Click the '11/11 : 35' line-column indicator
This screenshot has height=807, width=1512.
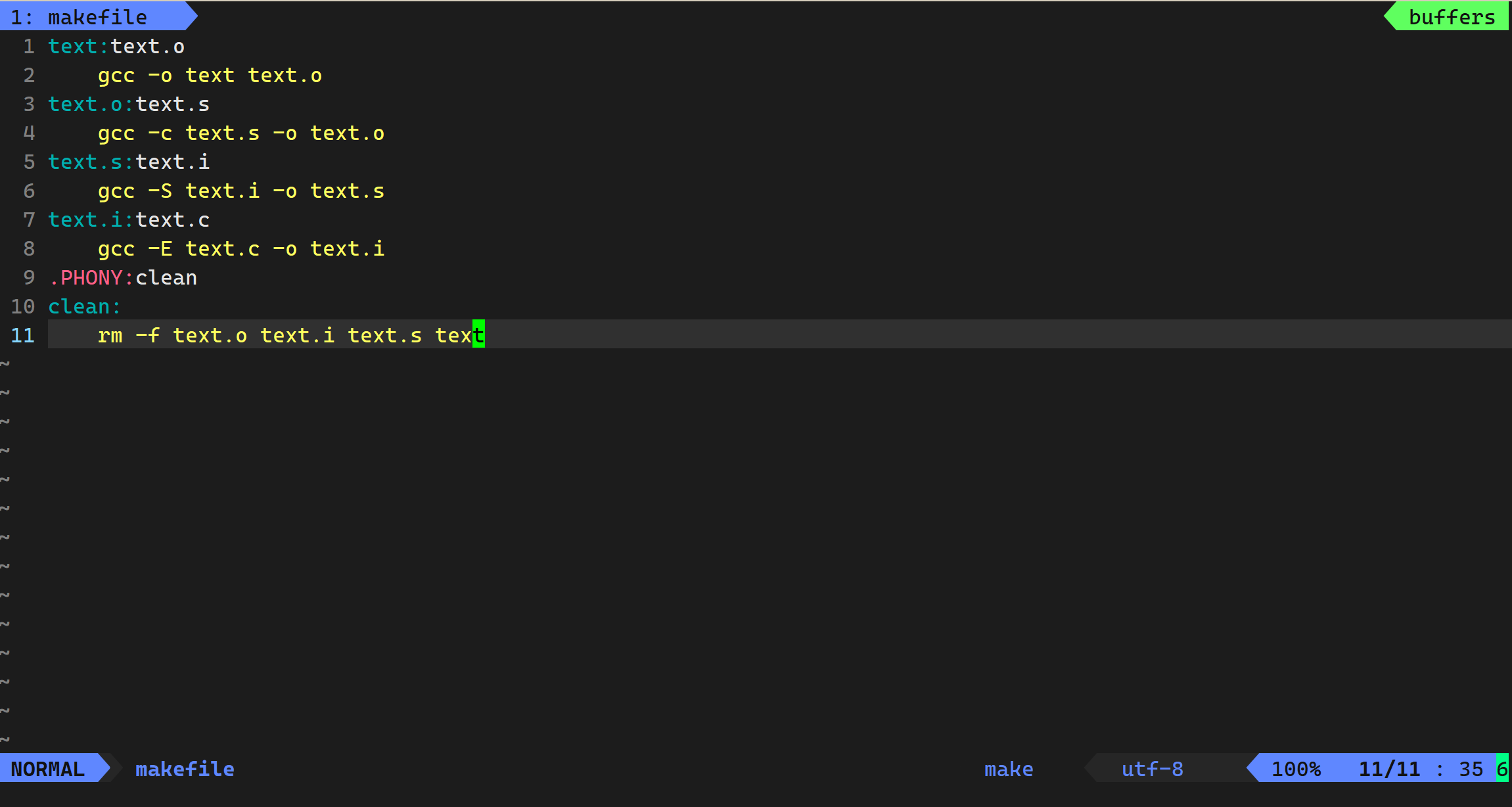pos(1421,769)
